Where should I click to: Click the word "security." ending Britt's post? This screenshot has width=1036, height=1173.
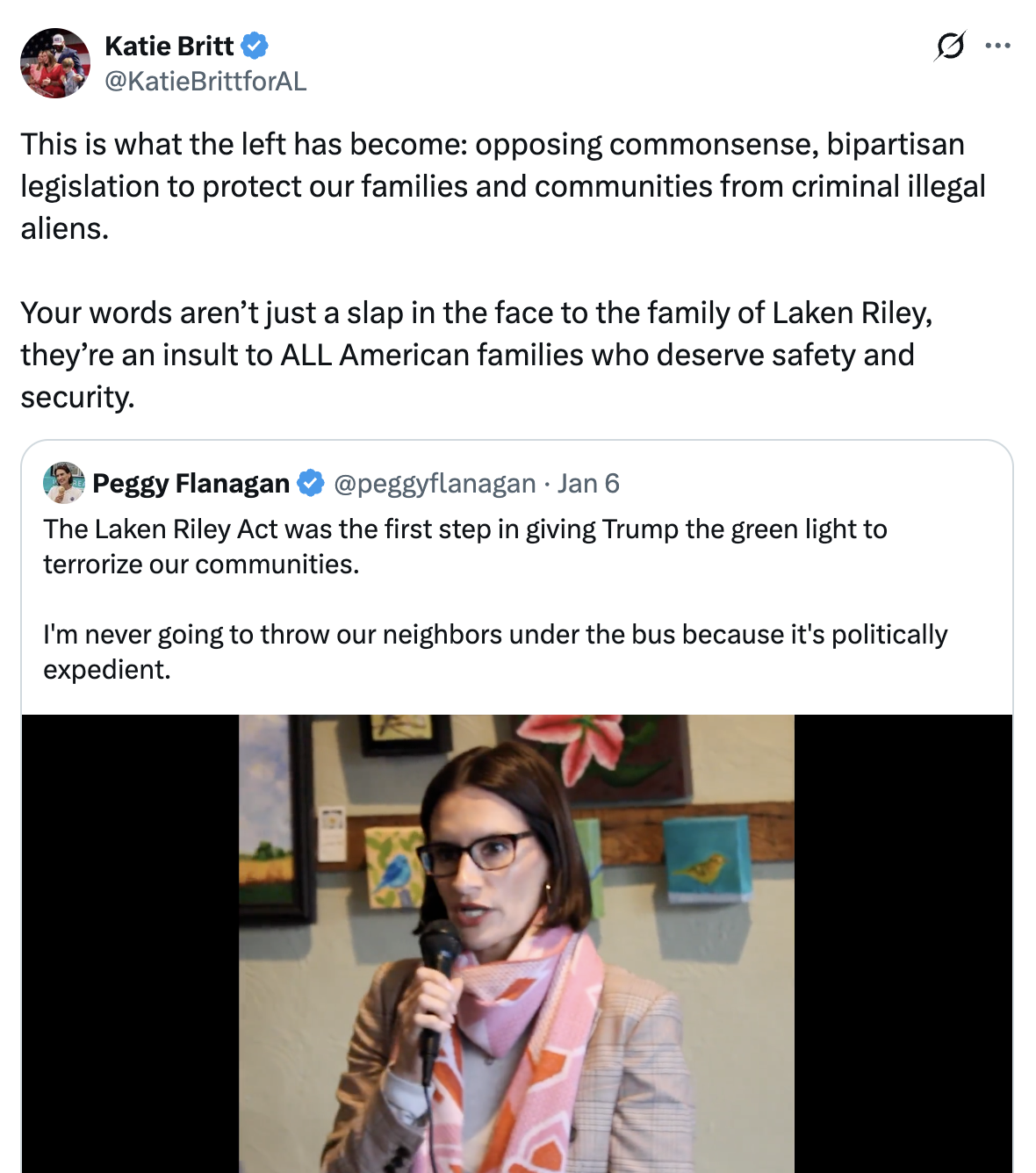[78, 397]
